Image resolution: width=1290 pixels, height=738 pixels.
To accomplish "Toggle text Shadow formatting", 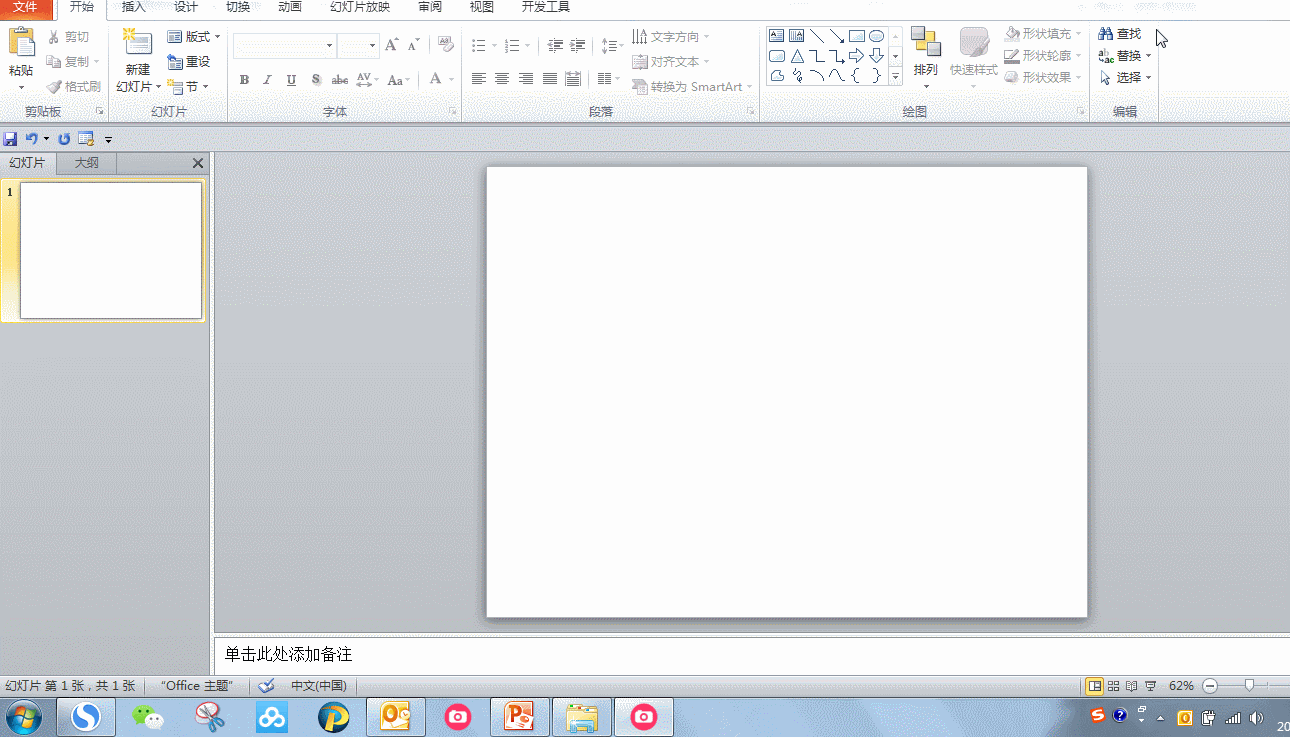I will (x=316, y=80).
